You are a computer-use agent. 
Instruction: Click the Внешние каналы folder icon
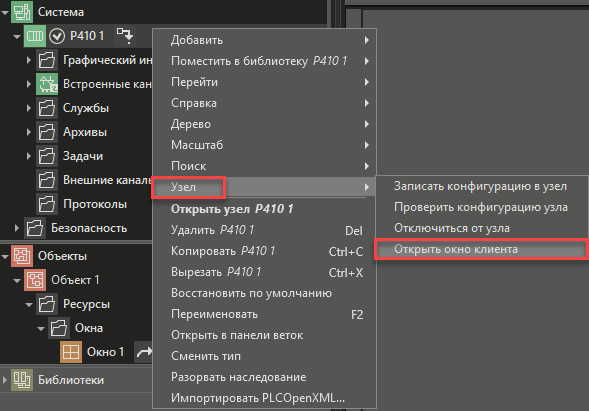click(47, 180)
